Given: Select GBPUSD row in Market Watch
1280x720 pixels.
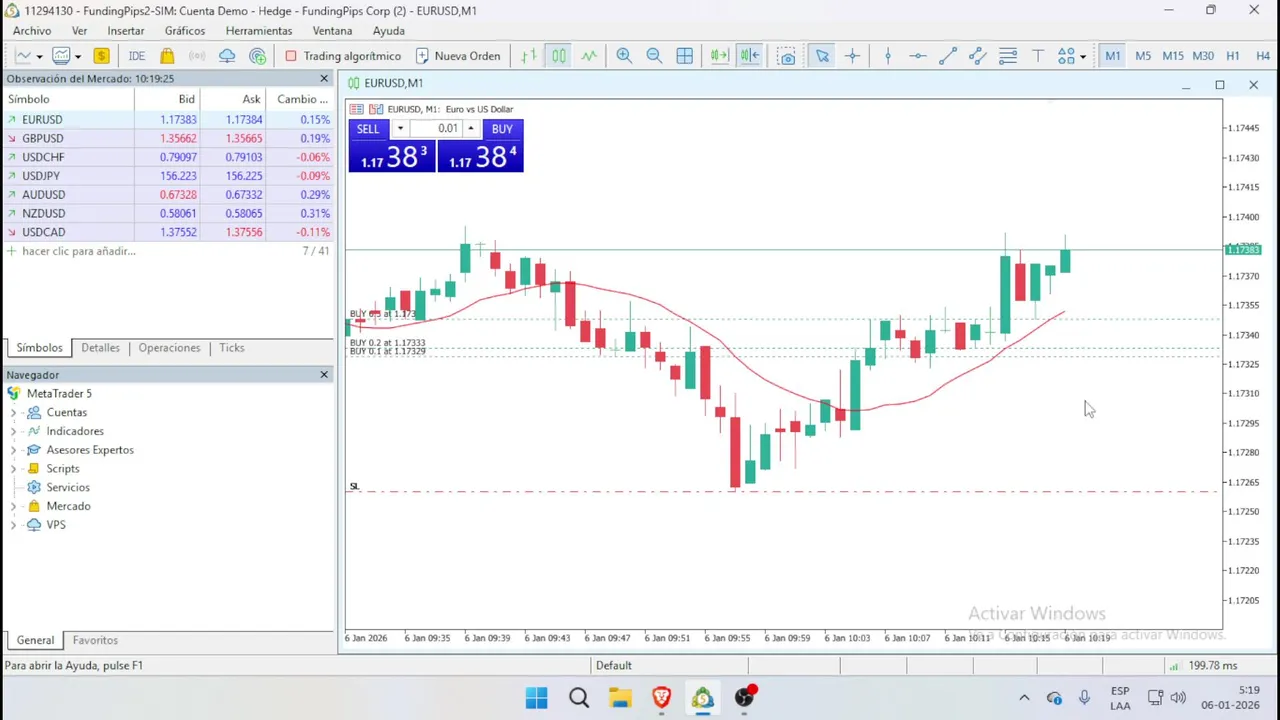Looking at the screenshot, I should point(168,138).
